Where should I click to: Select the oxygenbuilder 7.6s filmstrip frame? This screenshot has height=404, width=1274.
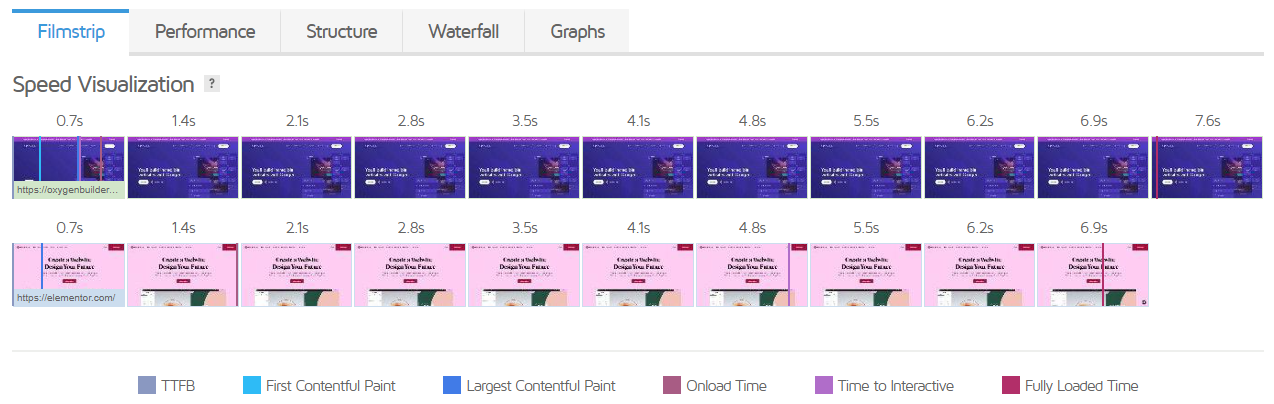1207,167
